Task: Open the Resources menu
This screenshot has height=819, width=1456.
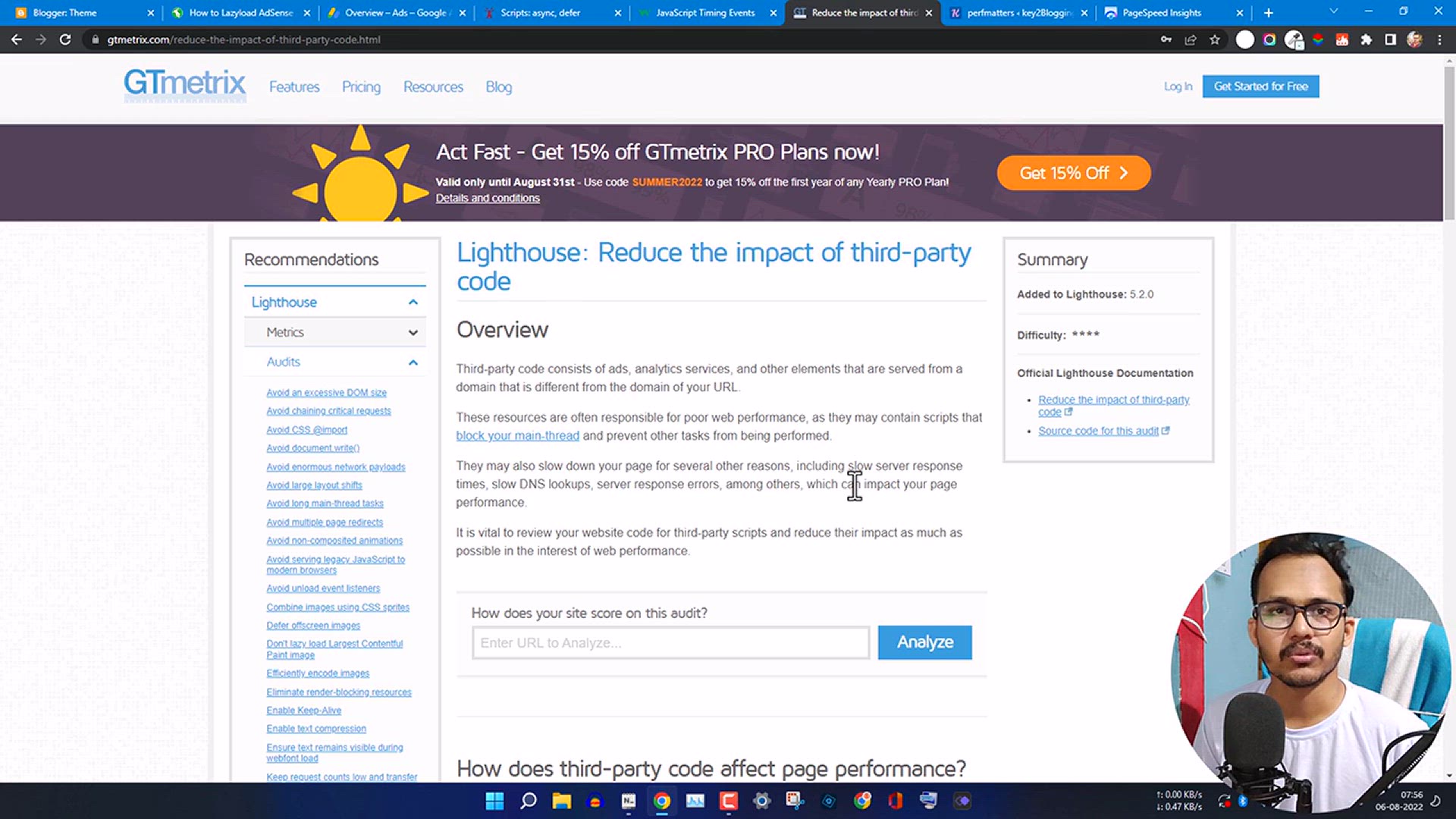Action: click(x=433, y=87)
